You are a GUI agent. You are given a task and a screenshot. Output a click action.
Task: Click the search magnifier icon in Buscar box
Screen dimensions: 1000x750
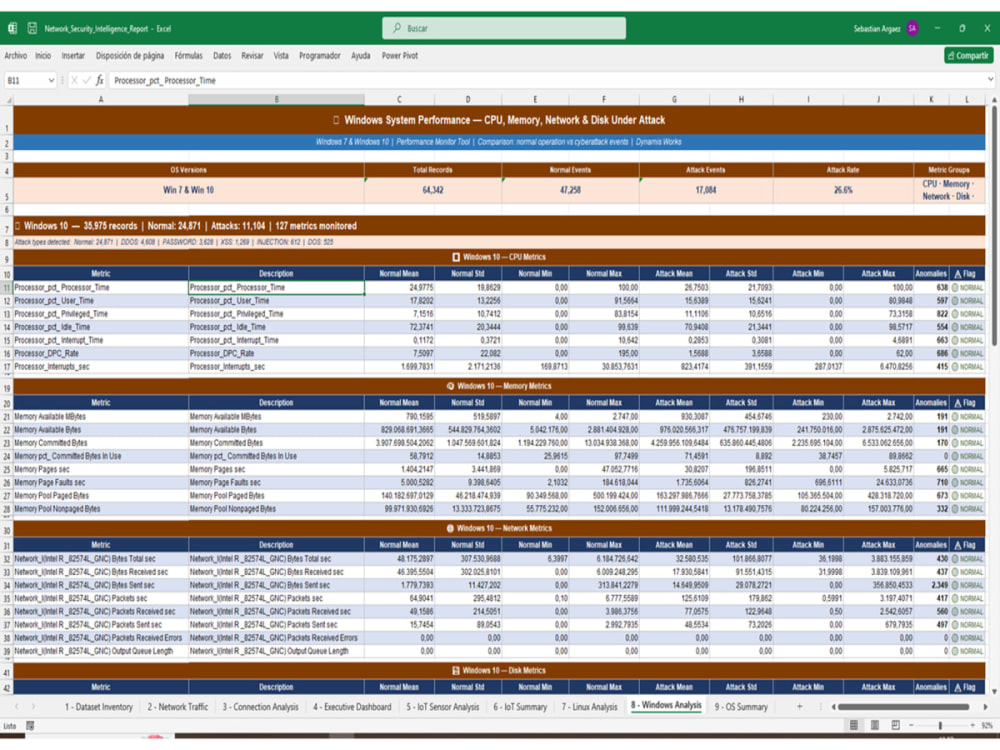point(397,28)
